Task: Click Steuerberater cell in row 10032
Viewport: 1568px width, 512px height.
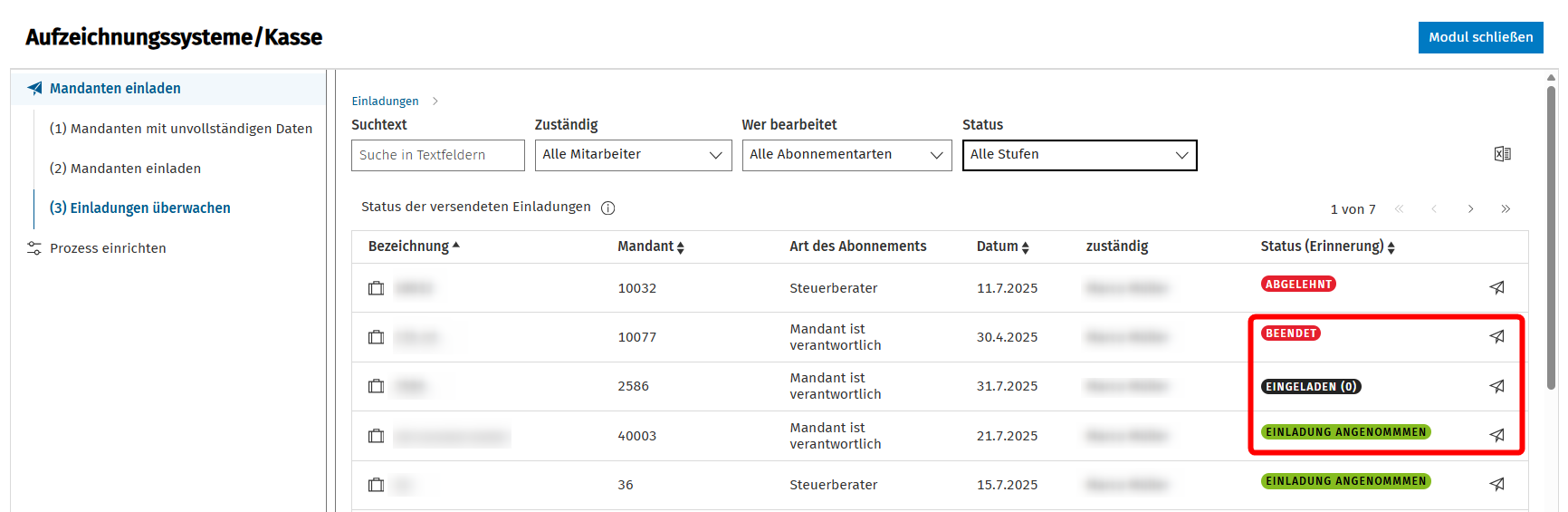Action: coord(833,288)
